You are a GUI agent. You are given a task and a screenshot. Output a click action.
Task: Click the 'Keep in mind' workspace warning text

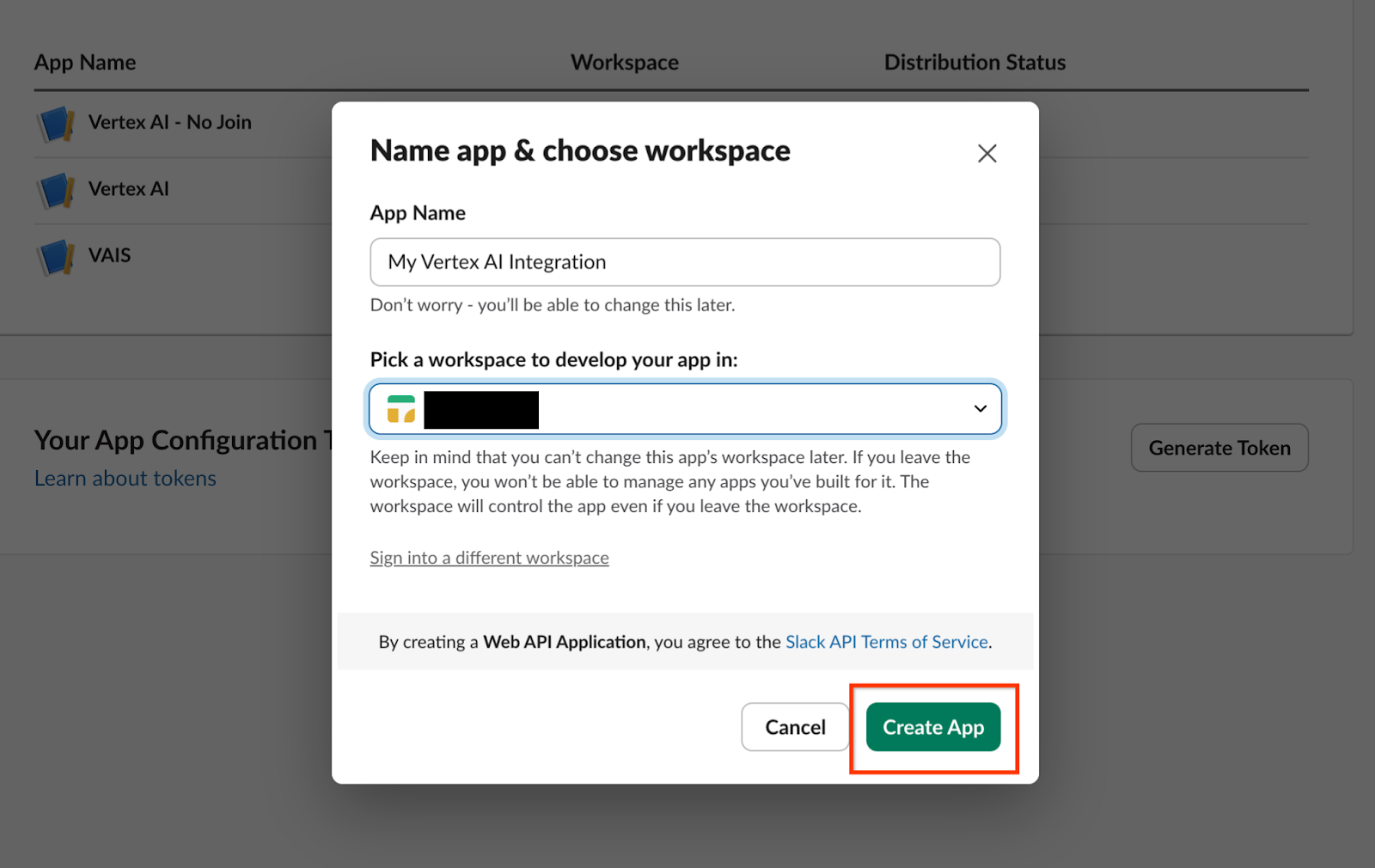(670, 482)
